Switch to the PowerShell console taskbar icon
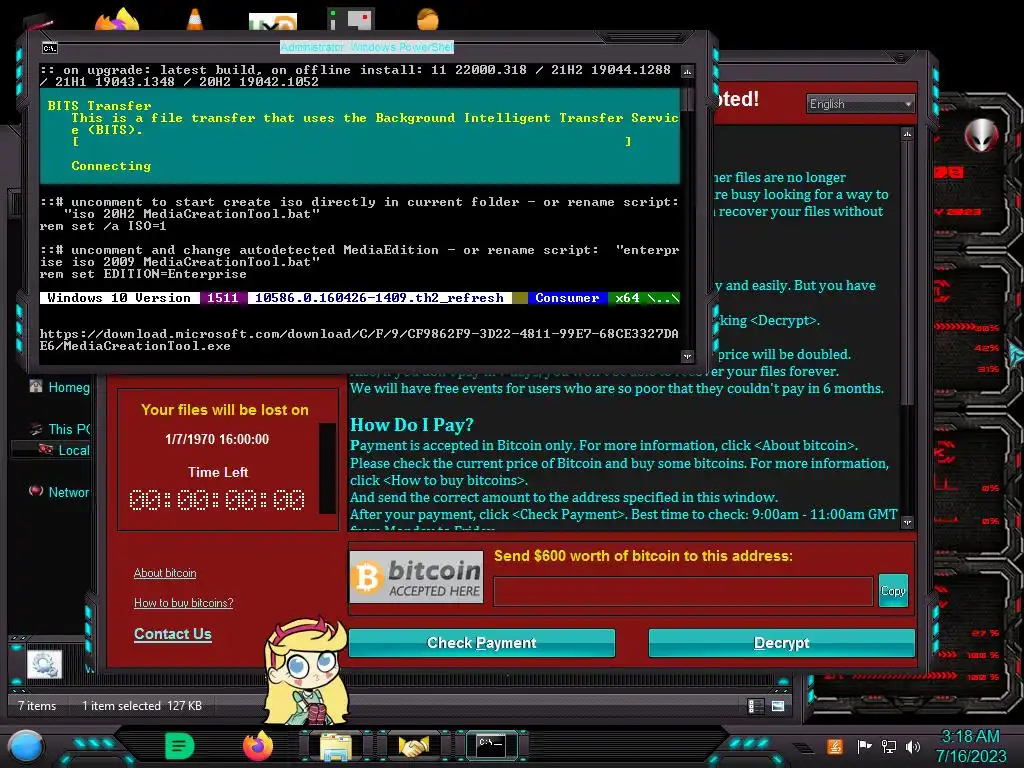 (x=491, y=745)
